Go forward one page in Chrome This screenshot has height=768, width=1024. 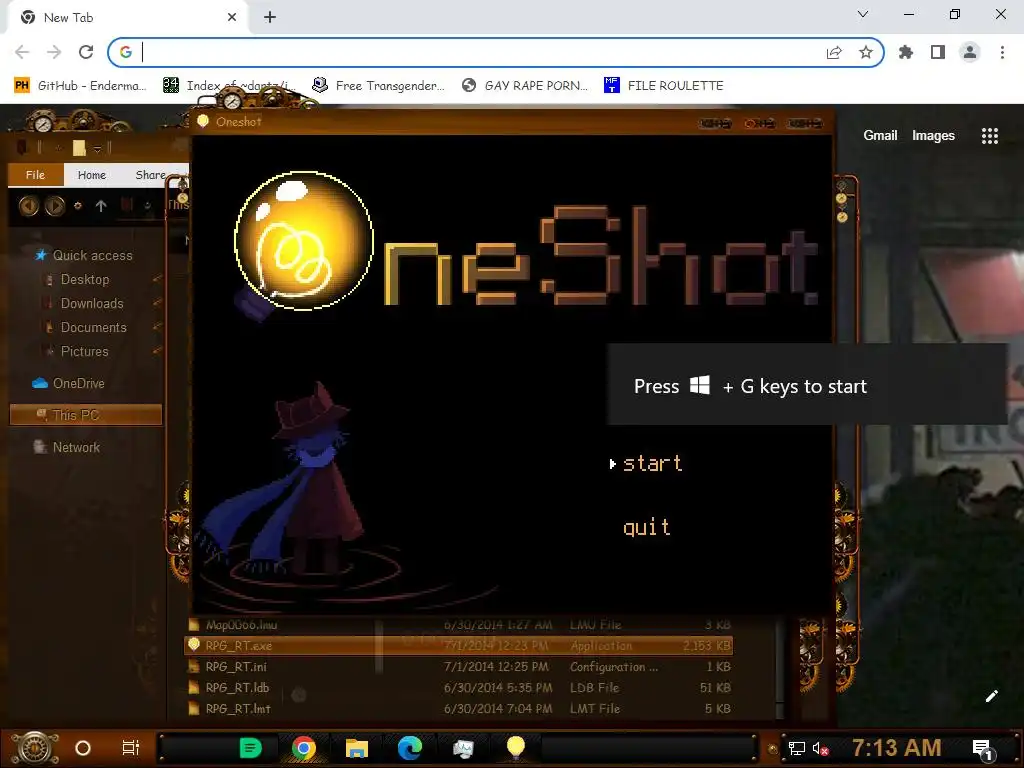54,52
